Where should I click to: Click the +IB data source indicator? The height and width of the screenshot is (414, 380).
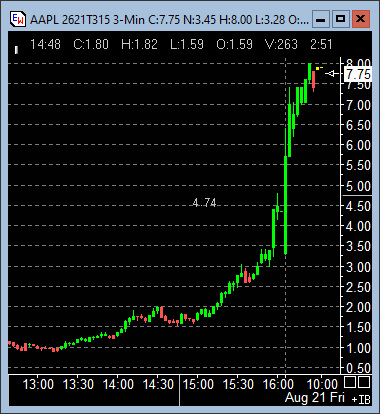361,399
